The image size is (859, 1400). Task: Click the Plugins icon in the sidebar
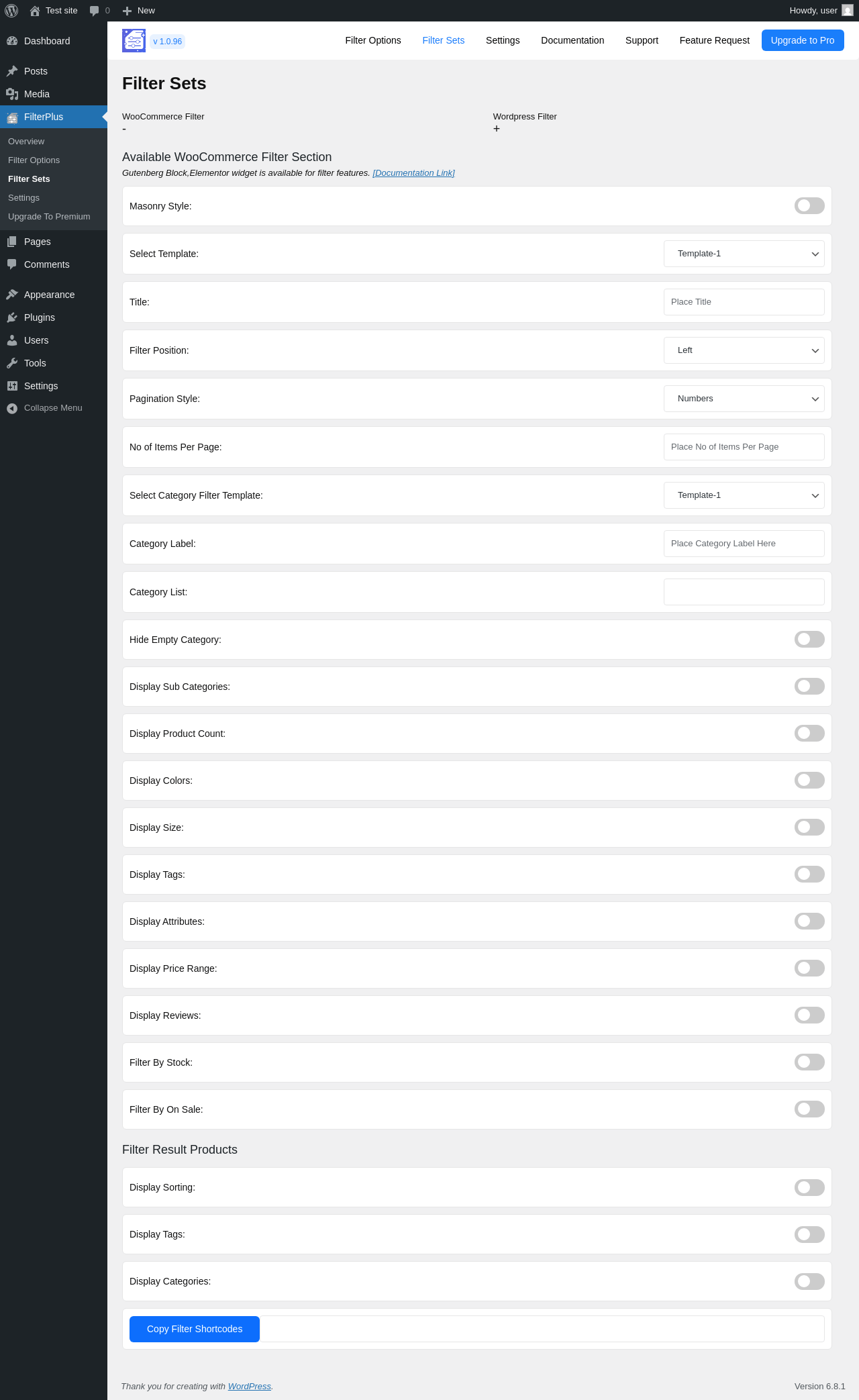(12, 317)
